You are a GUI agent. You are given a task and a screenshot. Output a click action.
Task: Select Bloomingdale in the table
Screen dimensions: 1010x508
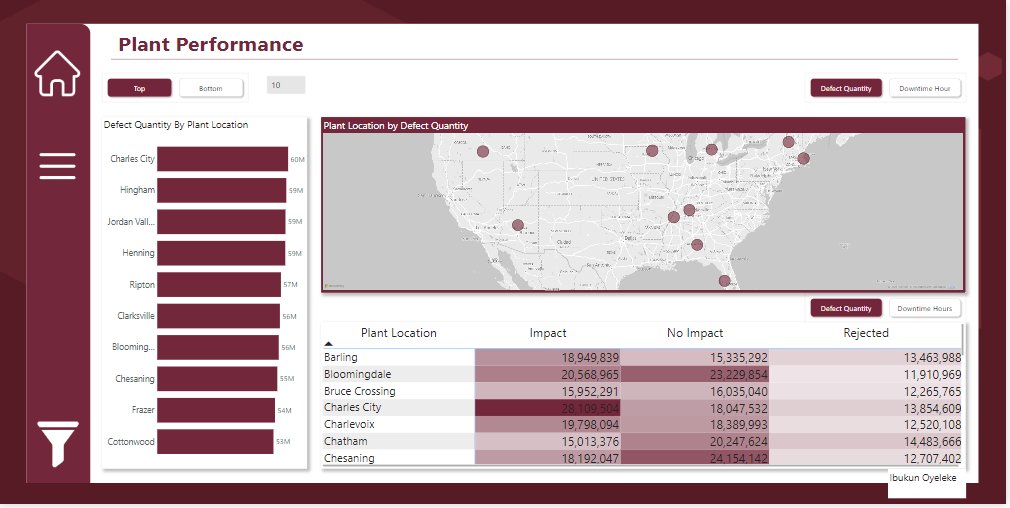click(357, 374)
